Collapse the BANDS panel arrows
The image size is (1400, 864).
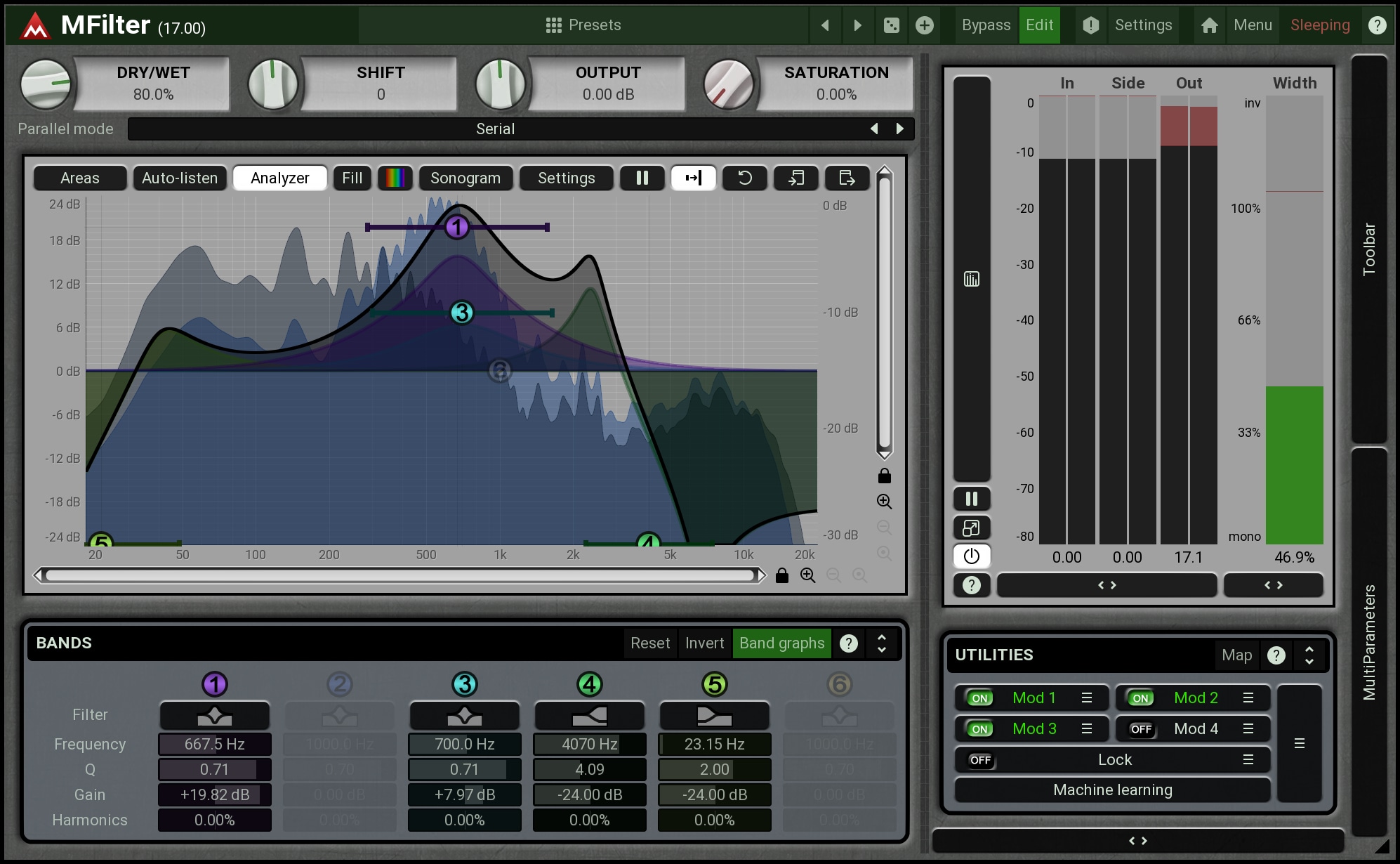pyautogui.click(x=882, y=643)
